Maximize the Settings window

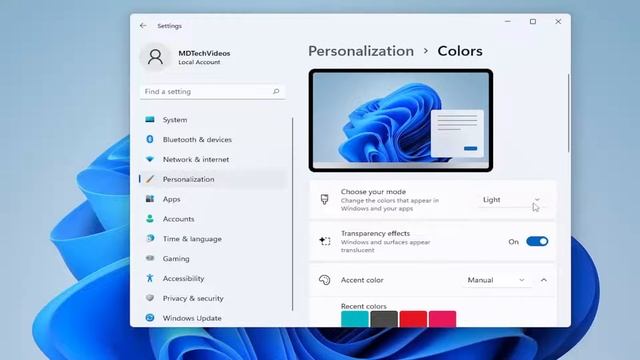pos(533,22)
